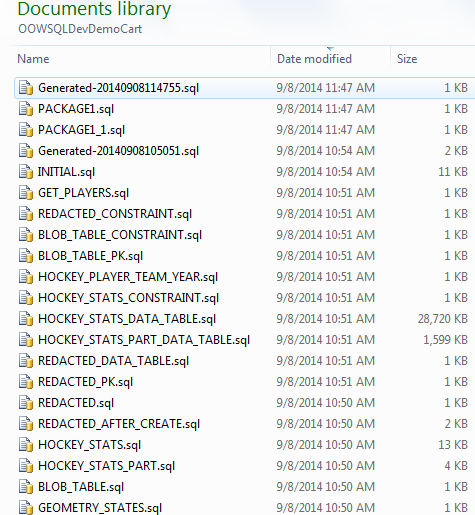Screen dimensions: 475x515
Task: Select the HOCKEY_STATS_PART_DATA_TABLE.sql file name
Action: pyautogui.click(x=144, y=340)
